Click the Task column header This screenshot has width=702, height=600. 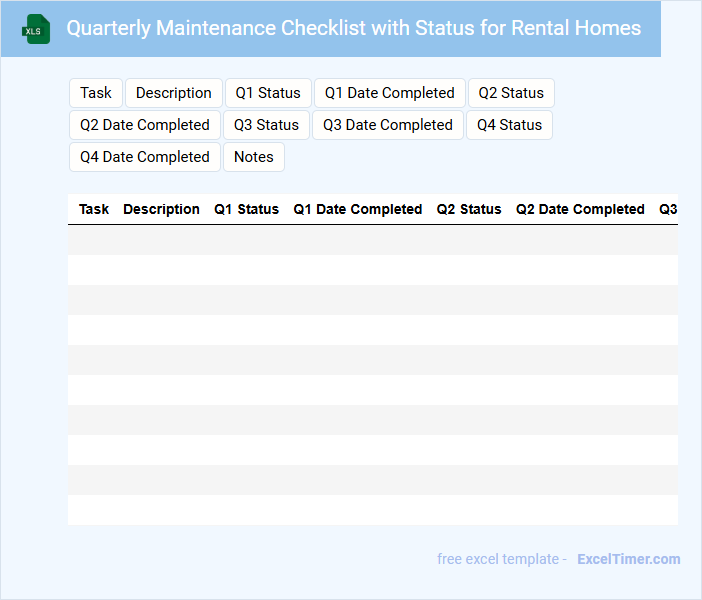(94, 209)
